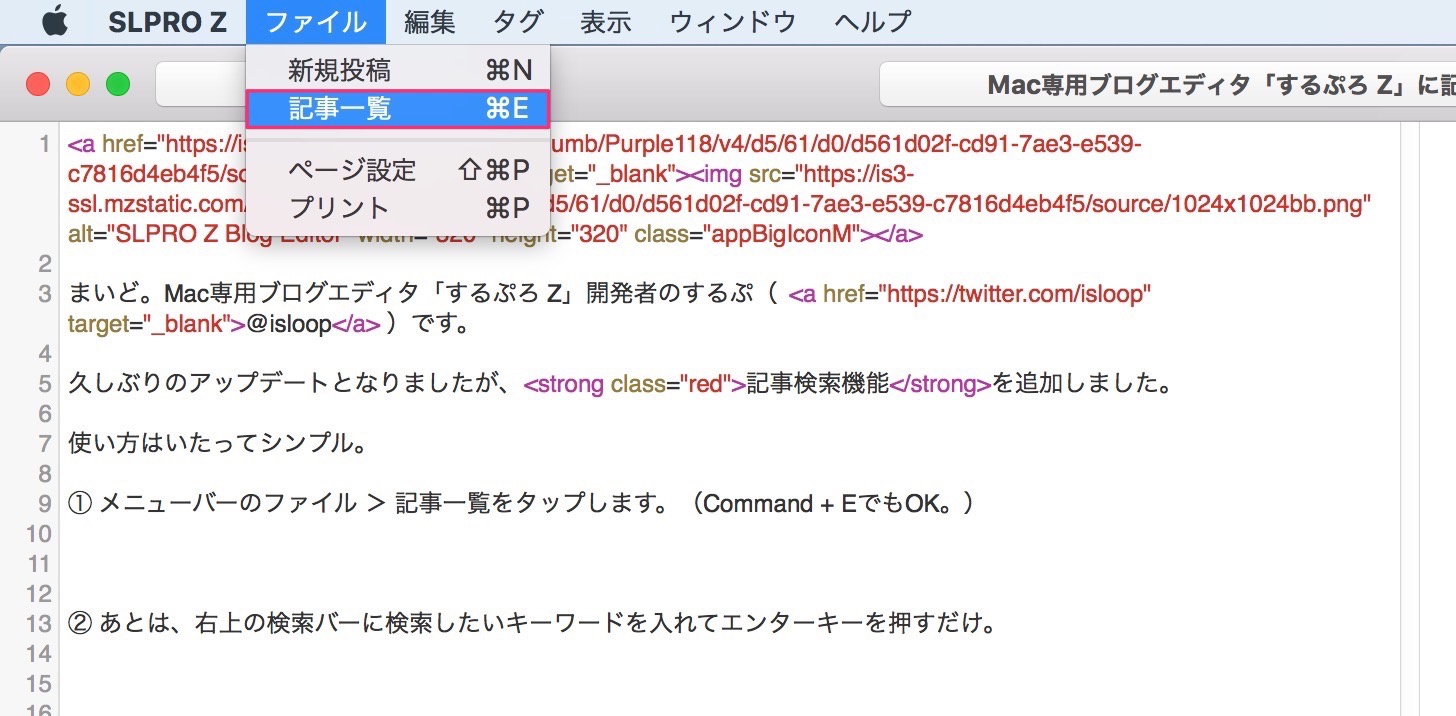This screenshot has height=716, width=1456.
Task: Click line number 5 in the gutter
Action: 44,384
